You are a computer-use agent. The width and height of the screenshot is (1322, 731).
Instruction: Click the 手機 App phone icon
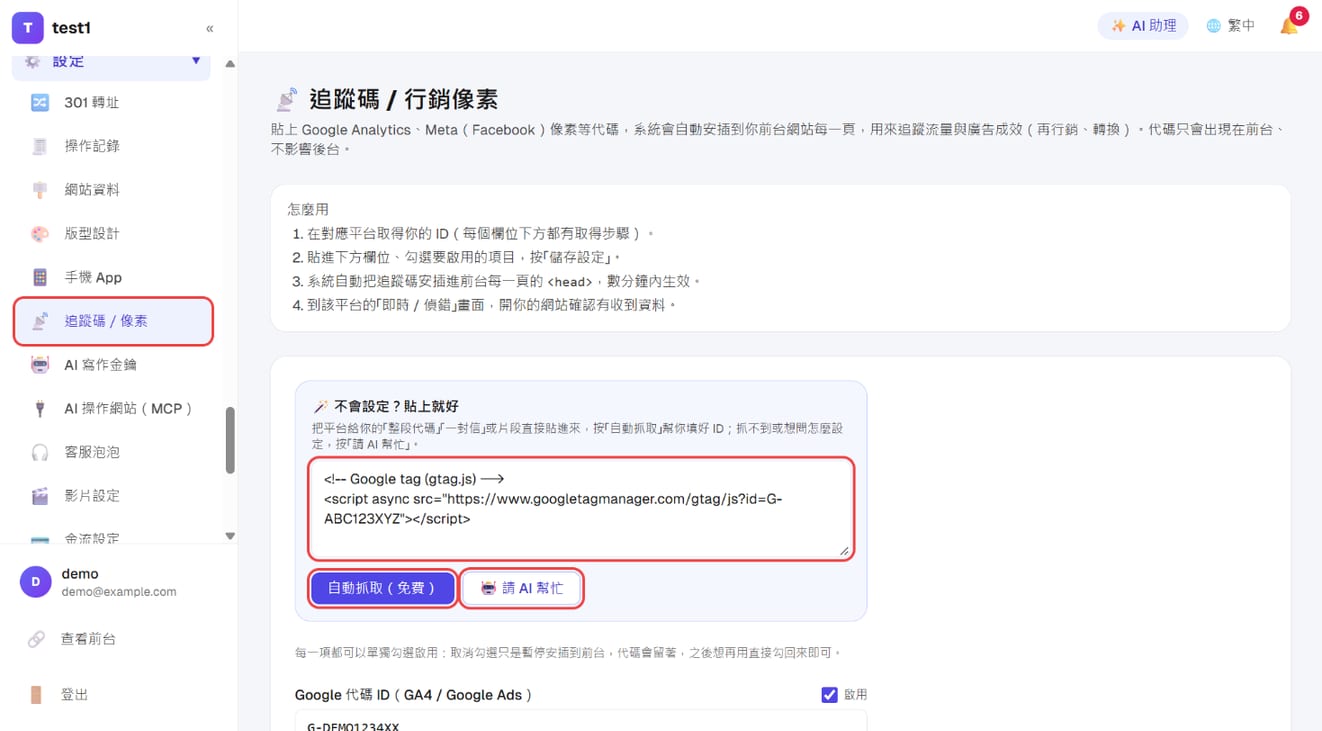coord(40,277)
